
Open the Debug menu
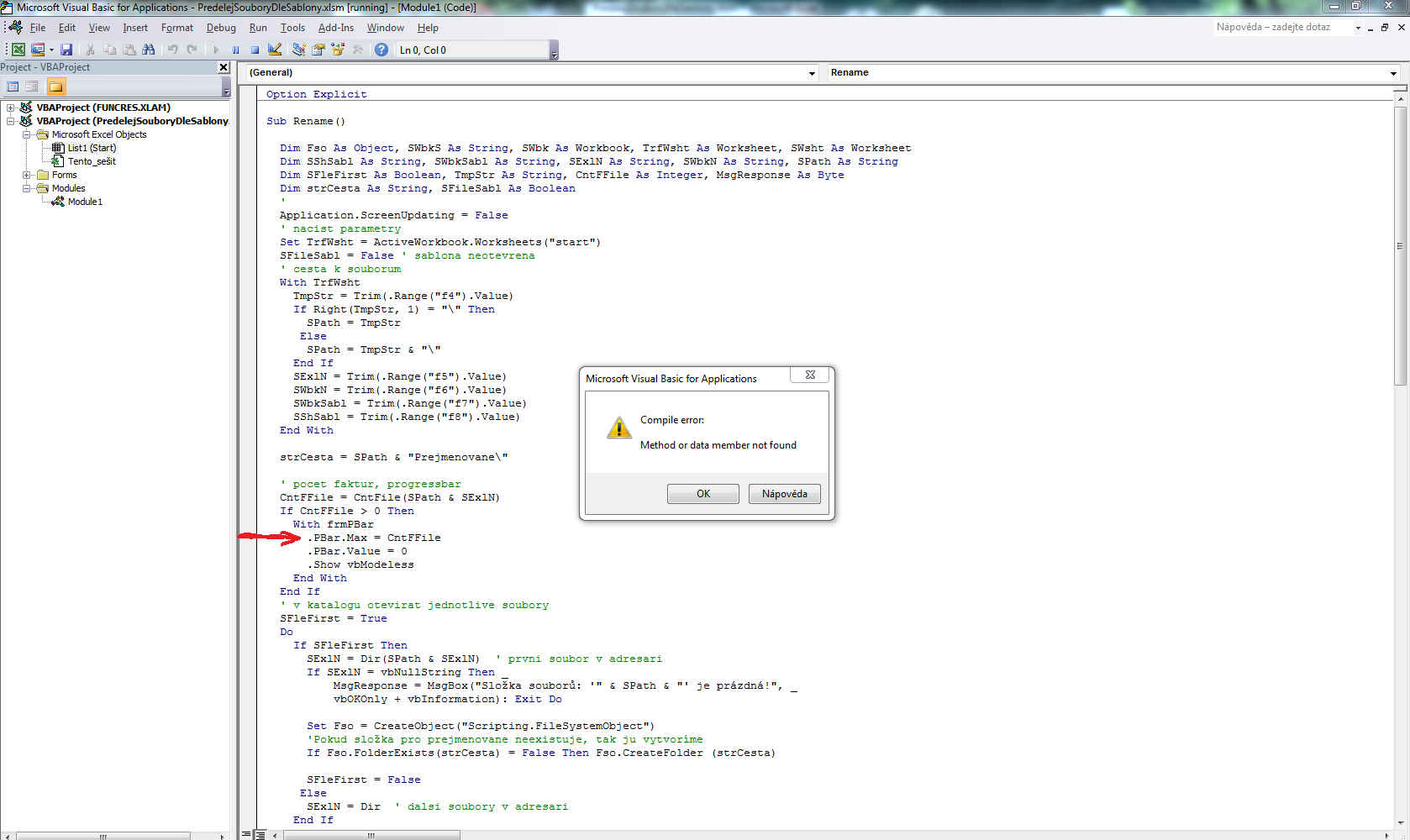tap(221, 28)
